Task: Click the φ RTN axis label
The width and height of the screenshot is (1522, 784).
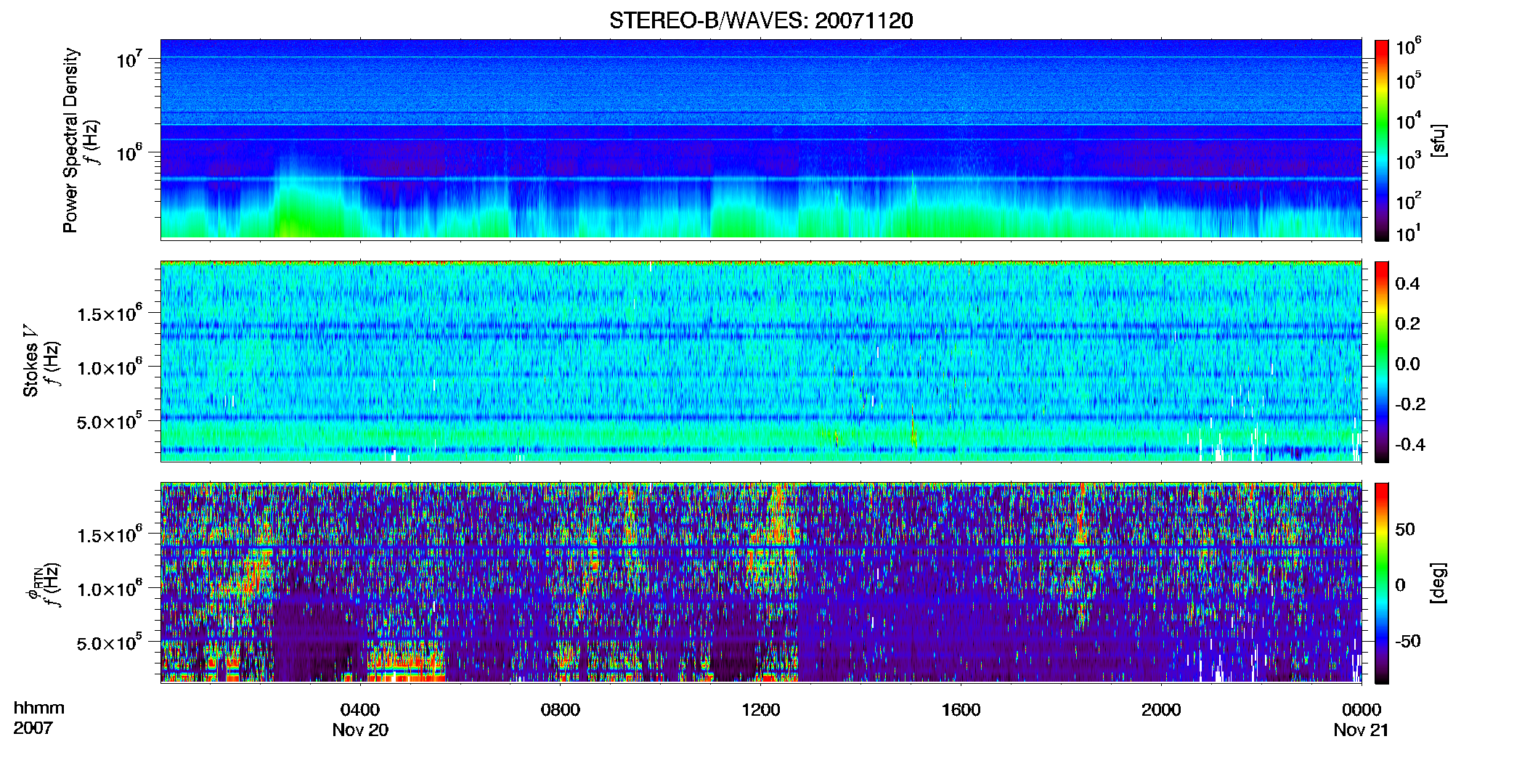Action: [33, 584]
